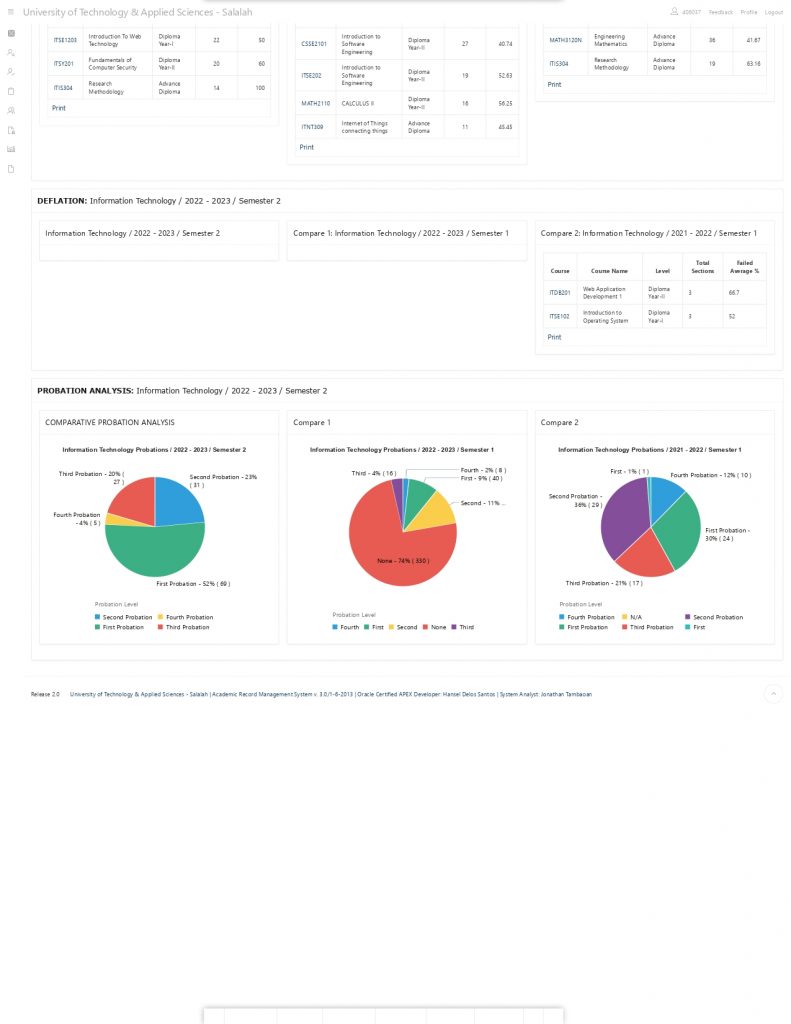Open the clipboard icon in left sidebar
The height and width of the screenshot is (1024, 791).
(11, 91)
